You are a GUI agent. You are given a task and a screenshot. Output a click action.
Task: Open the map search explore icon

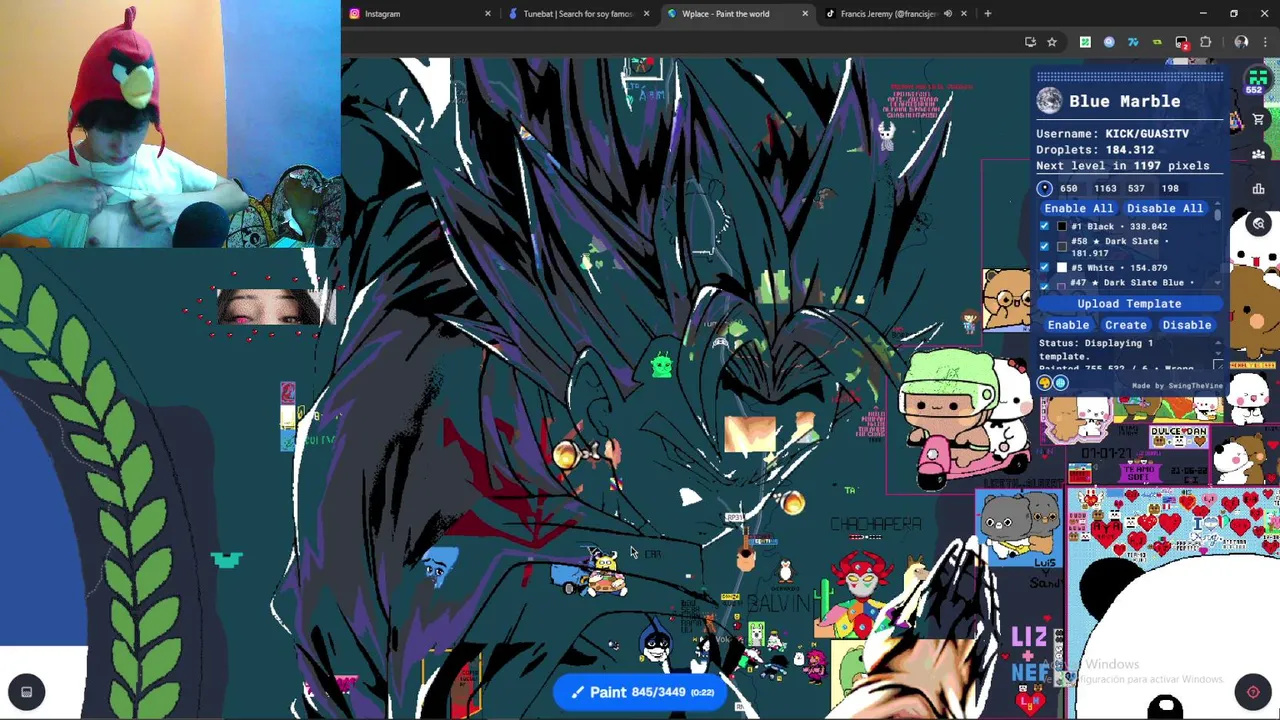[x=1259, y=224]
